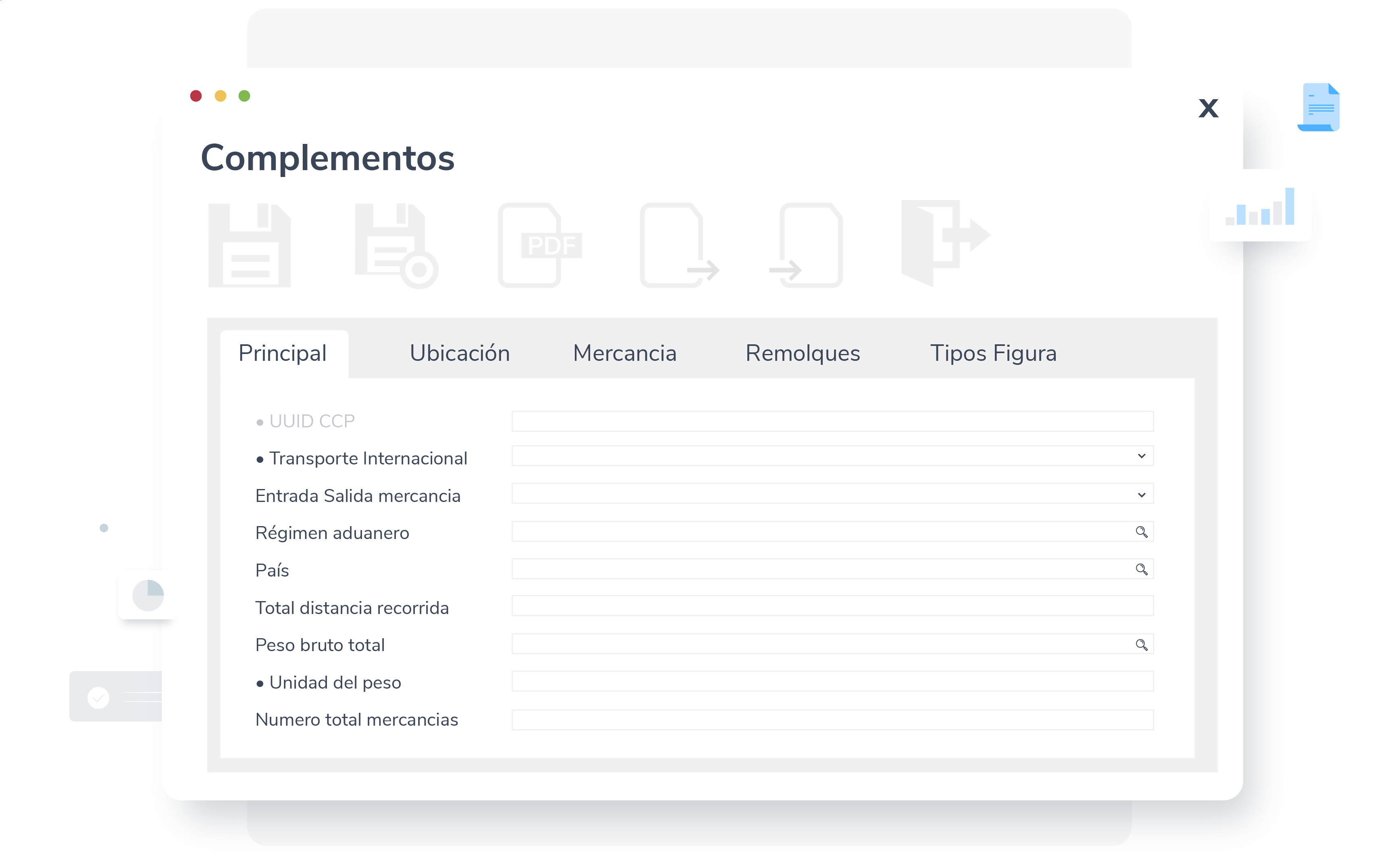Close the Complementos window with X
This screenshot has height=868, width=1379.
click(x=1208, y=108)
